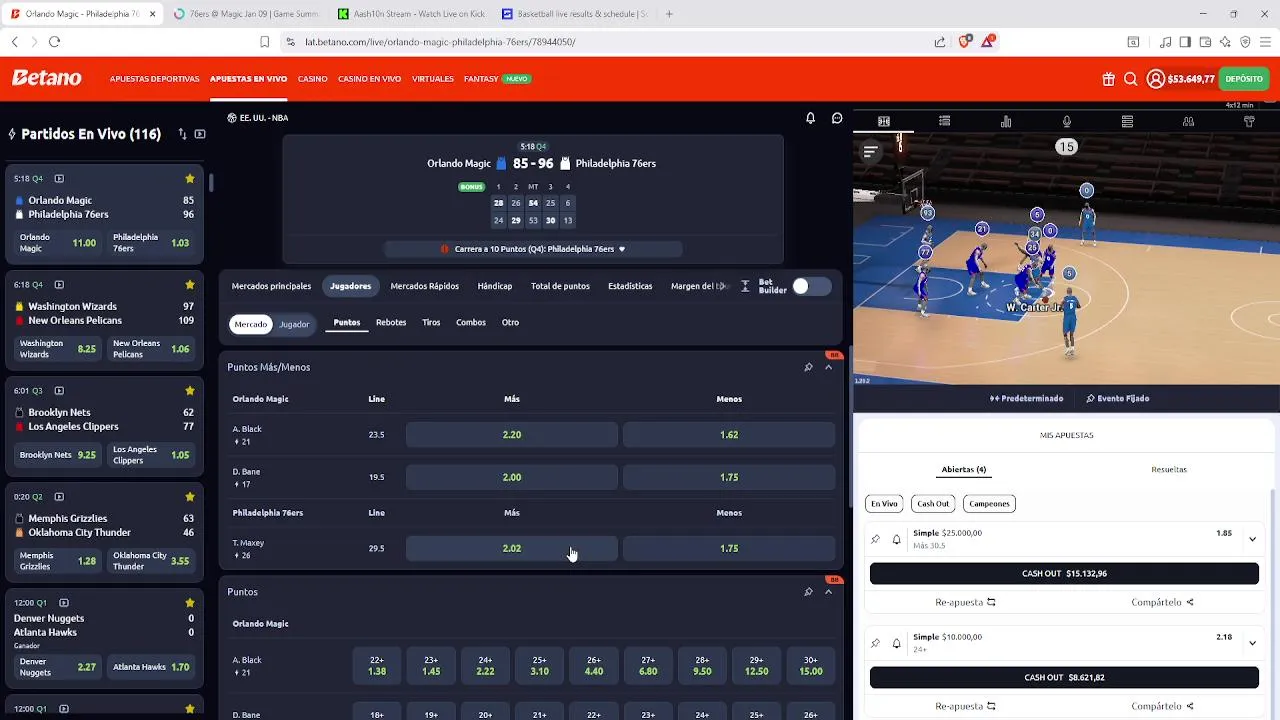Open the standings table icon in tracker
Viewport: 1280px width, 720px height.
click(1127, 121)
